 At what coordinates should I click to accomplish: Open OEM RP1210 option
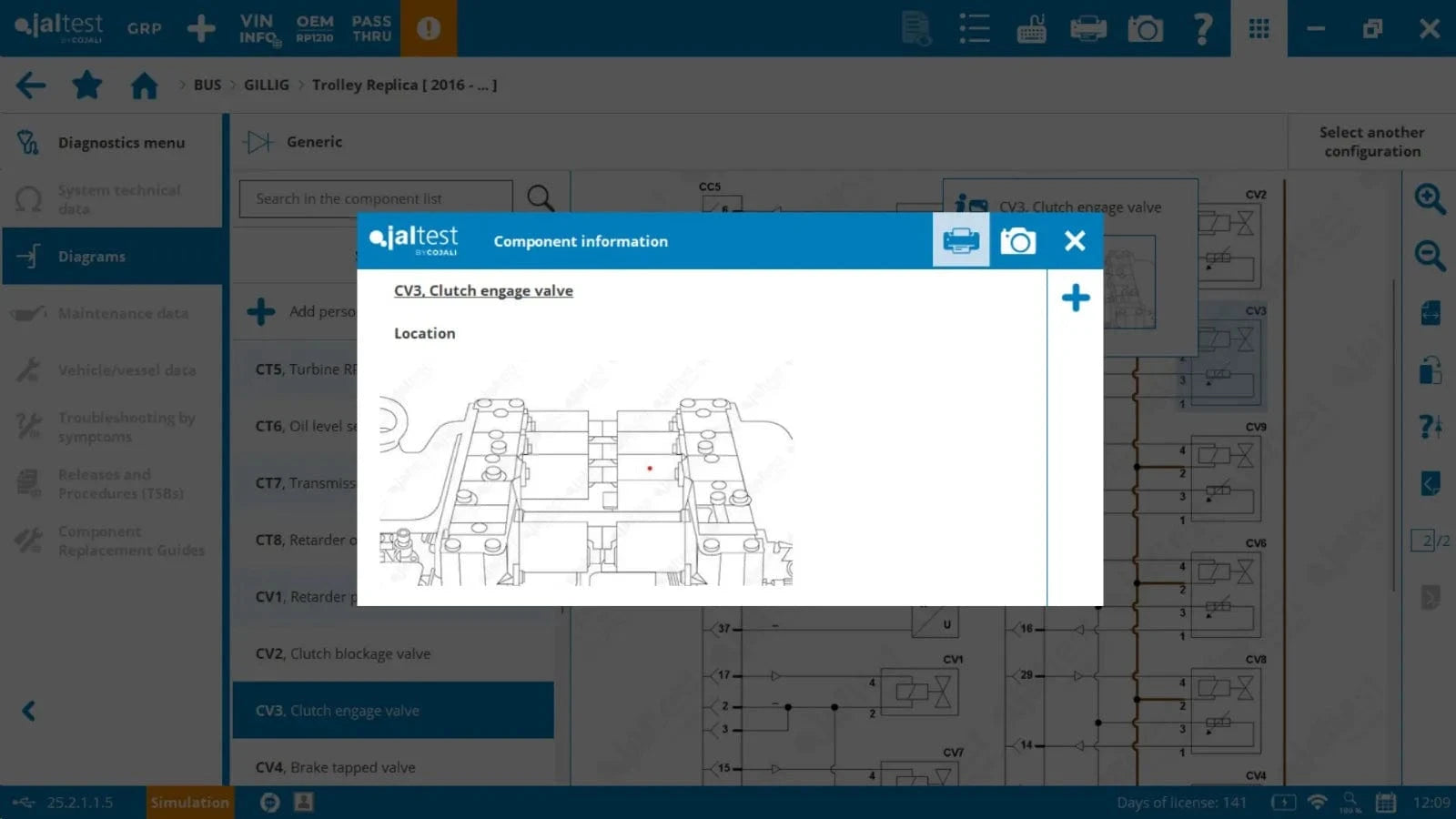(x=315, y=28)
